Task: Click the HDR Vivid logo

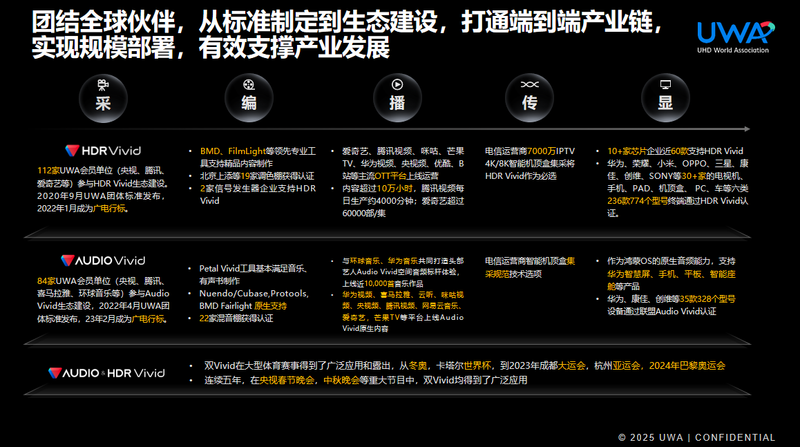Action: pyautogui.click(x=103, y=151)
